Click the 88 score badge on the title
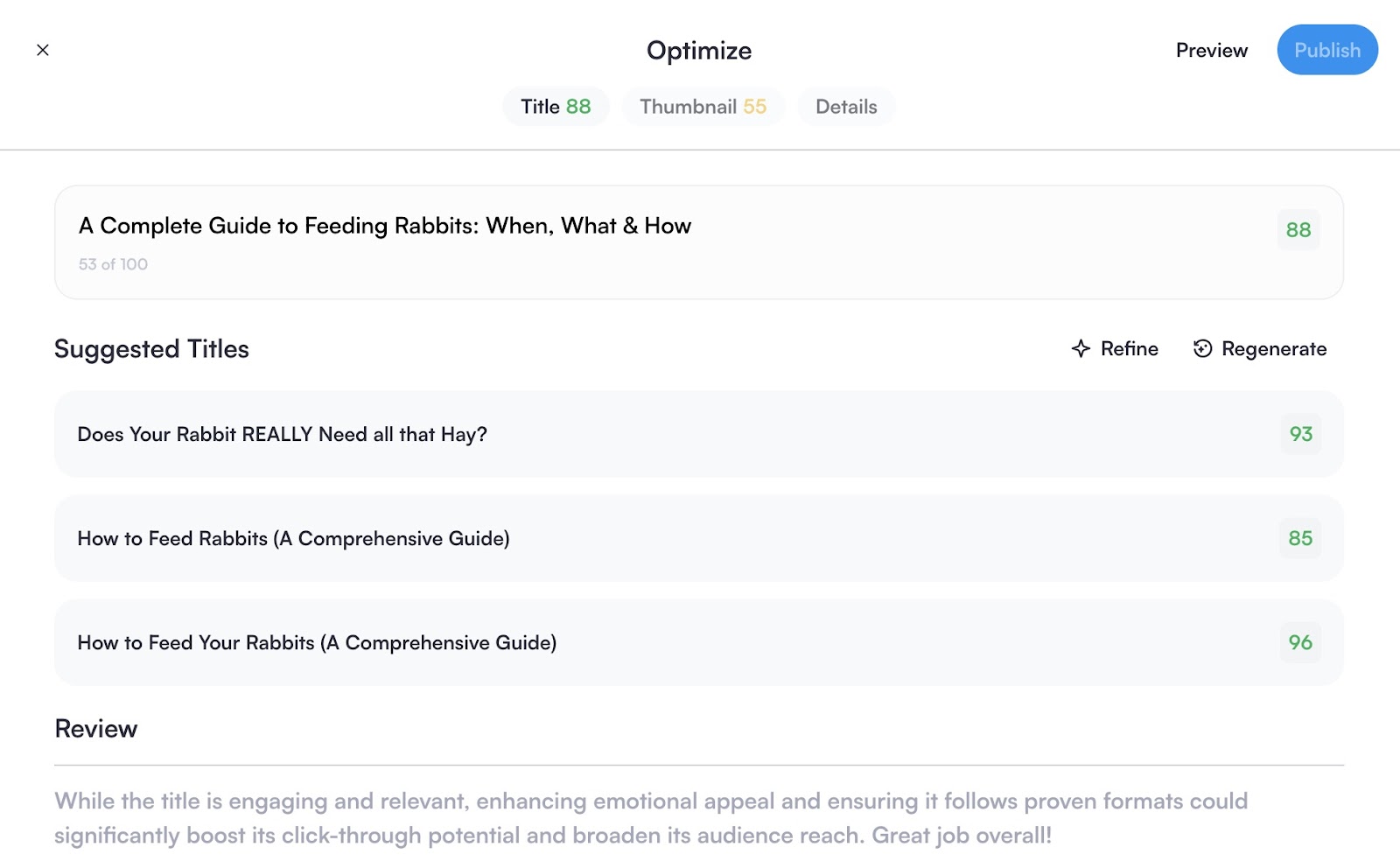This screenshot has width=1400, height=868. (x=1298, y=230)
